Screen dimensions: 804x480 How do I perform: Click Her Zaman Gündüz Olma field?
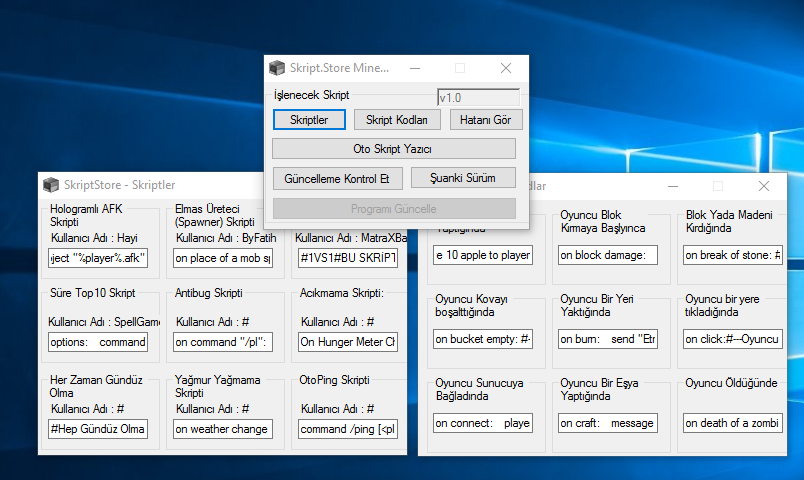[x=98, y=429]
